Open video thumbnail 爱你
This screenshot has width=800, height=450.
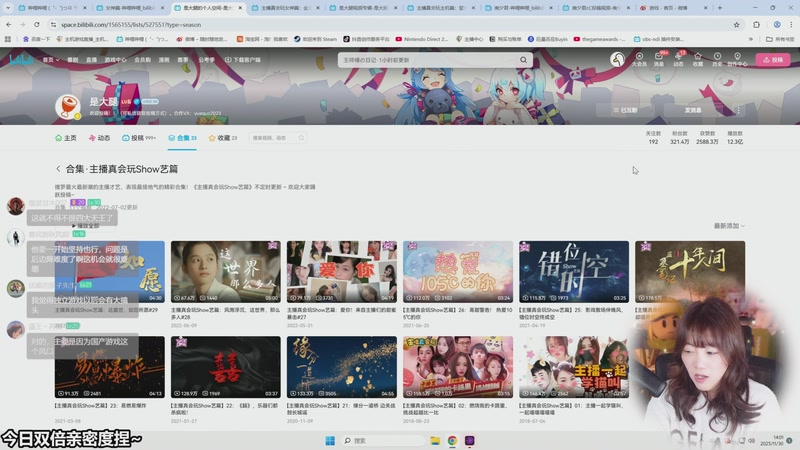pos(341,272)
